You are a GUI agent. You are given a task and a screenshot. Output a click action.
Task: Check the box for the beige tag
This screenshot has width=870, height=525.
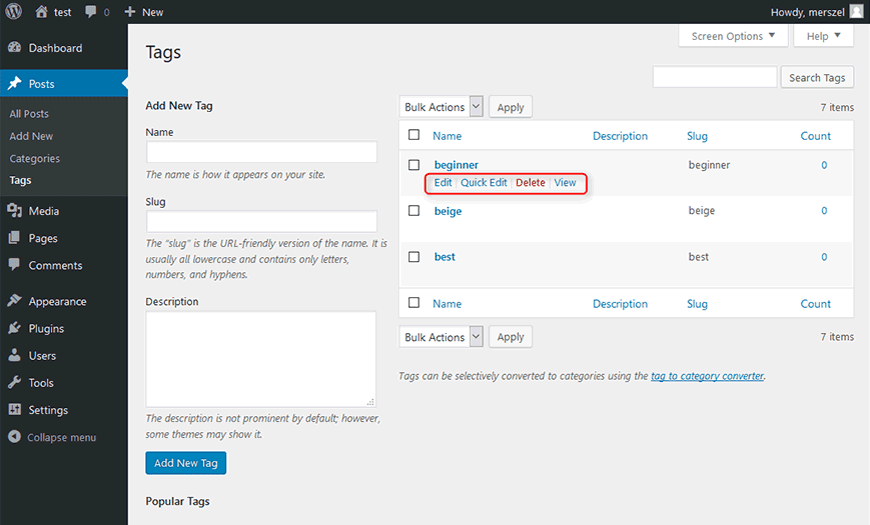tap(414, 210)
